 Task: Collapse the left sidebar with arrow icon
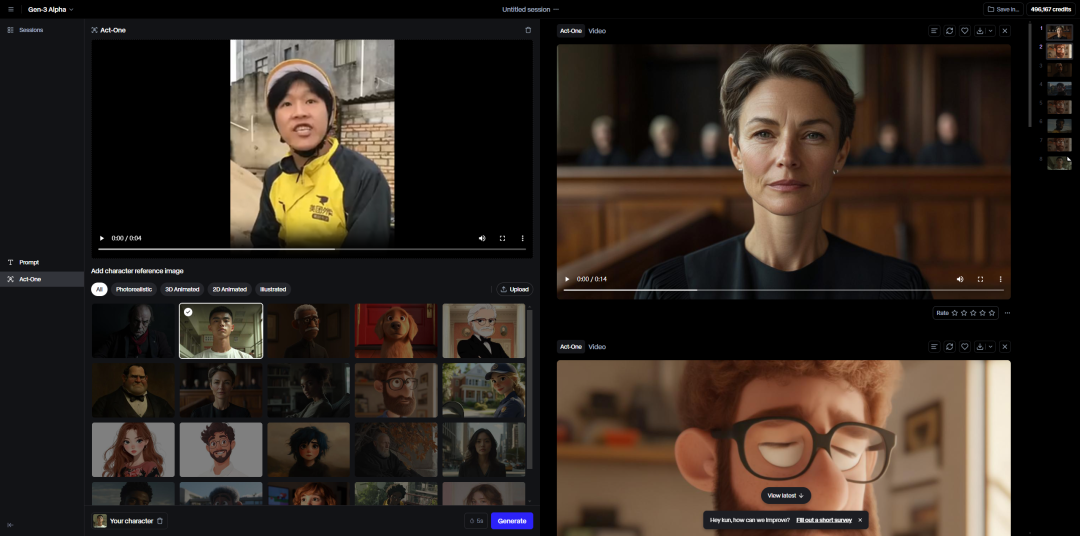coord(10,525)
